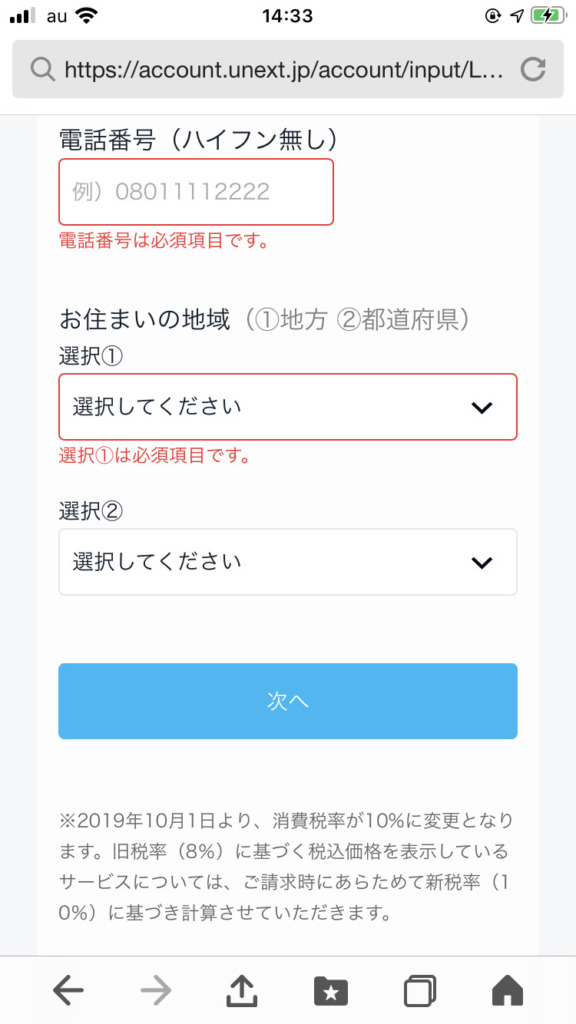The height and width of the screenshot is (1024, 576).
Task: Tap the browser back arrow
Action: coord(69,991)
